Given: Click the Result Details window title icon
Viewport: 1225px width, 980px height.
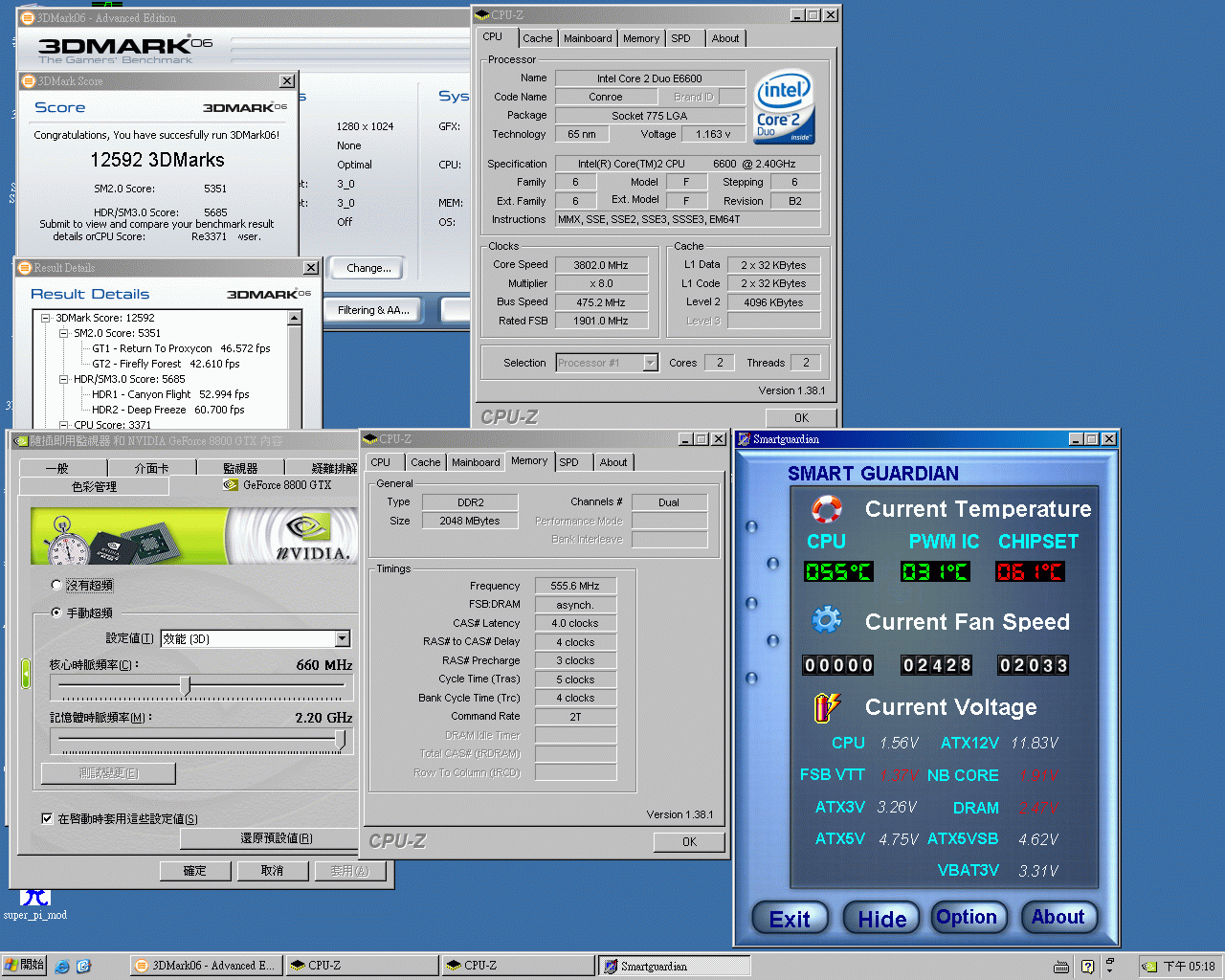Looking at the screenshot, I should (x=25, y=268).
